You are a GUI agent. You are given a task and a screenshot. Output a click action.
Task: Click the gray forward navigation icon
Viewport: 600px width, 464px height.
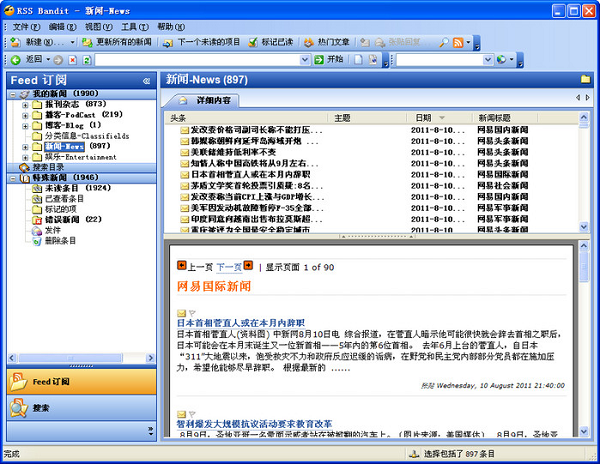coord(58,60)
